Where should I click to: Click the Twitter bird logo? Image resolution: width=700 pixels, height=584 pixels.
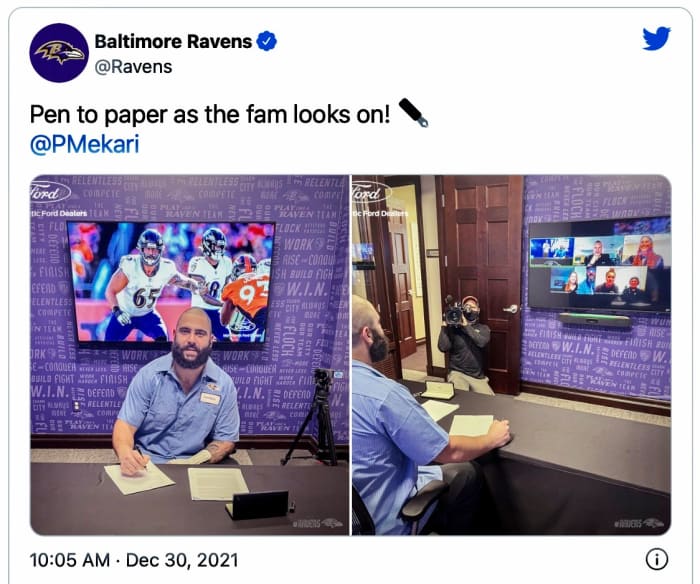(656, 39)
